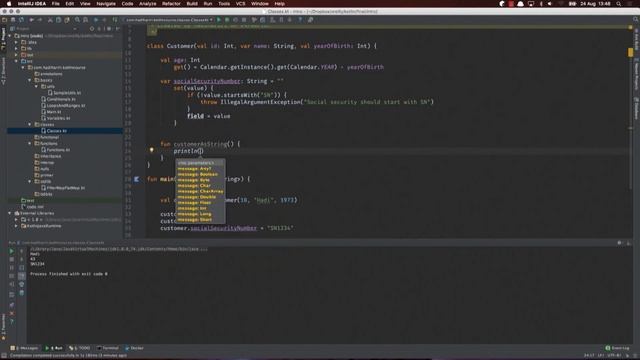
Task: Click the lightbulb intention icon near println
Action: [x=151, y=150]
